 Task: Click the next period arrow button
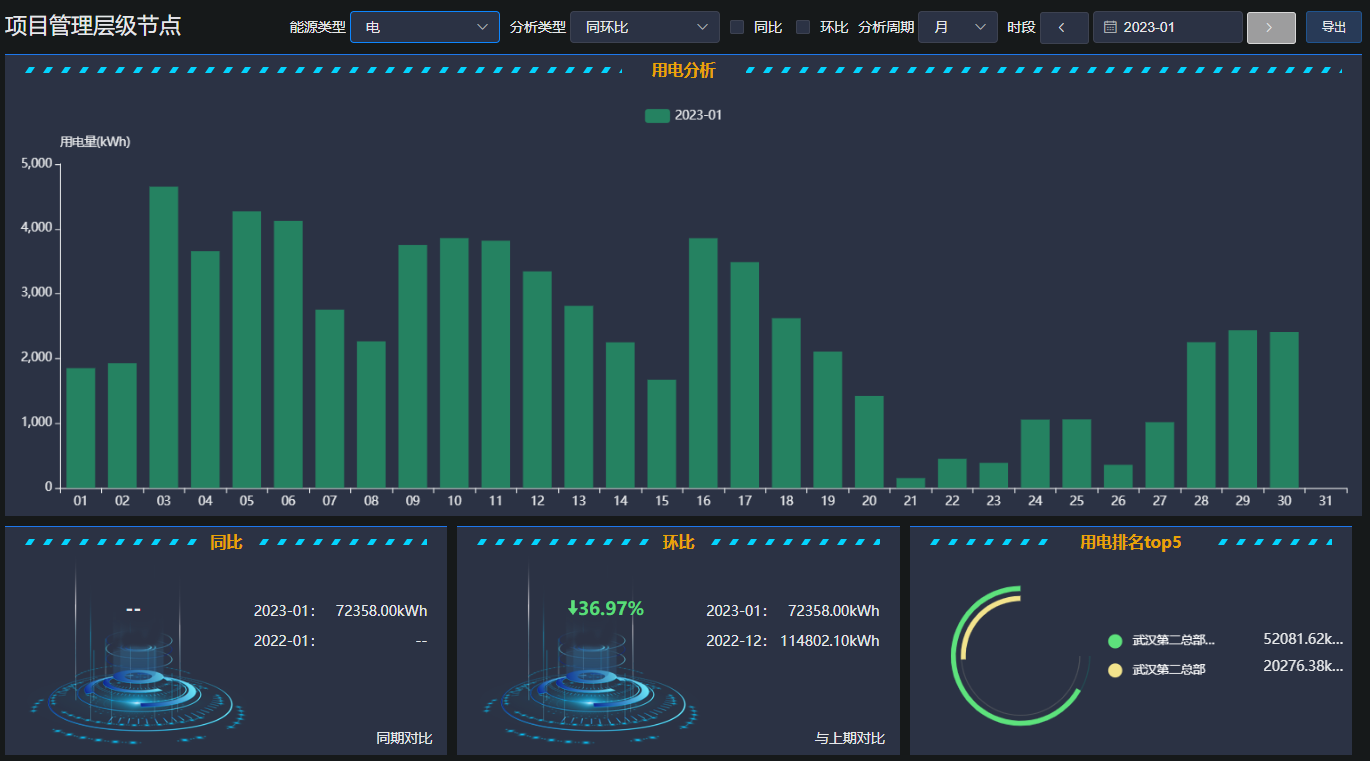point(1271,27)
